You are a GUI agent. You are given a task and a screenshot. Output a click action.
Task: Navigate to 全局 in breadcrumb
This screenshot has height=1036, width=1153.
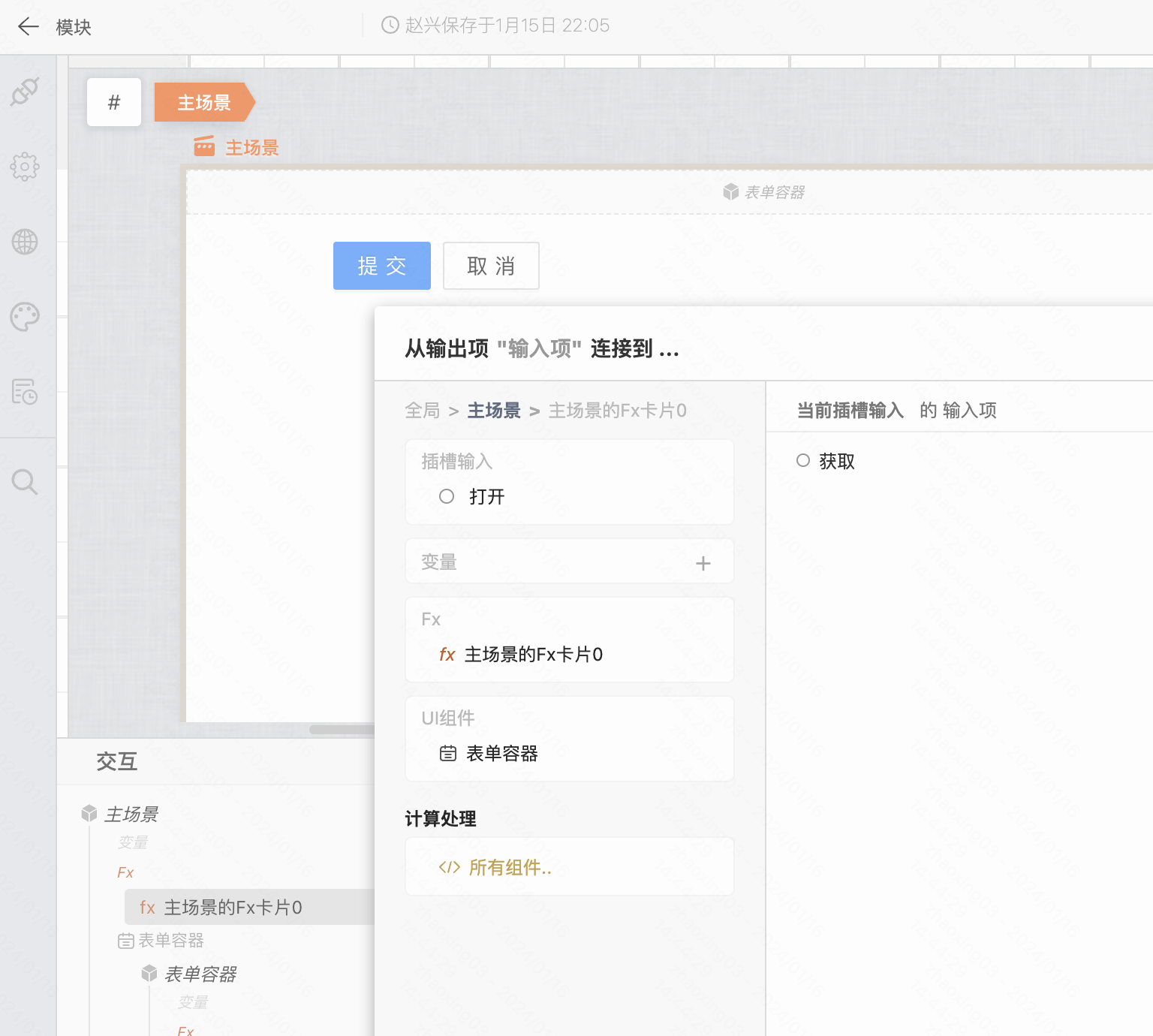tap(423, 411)
